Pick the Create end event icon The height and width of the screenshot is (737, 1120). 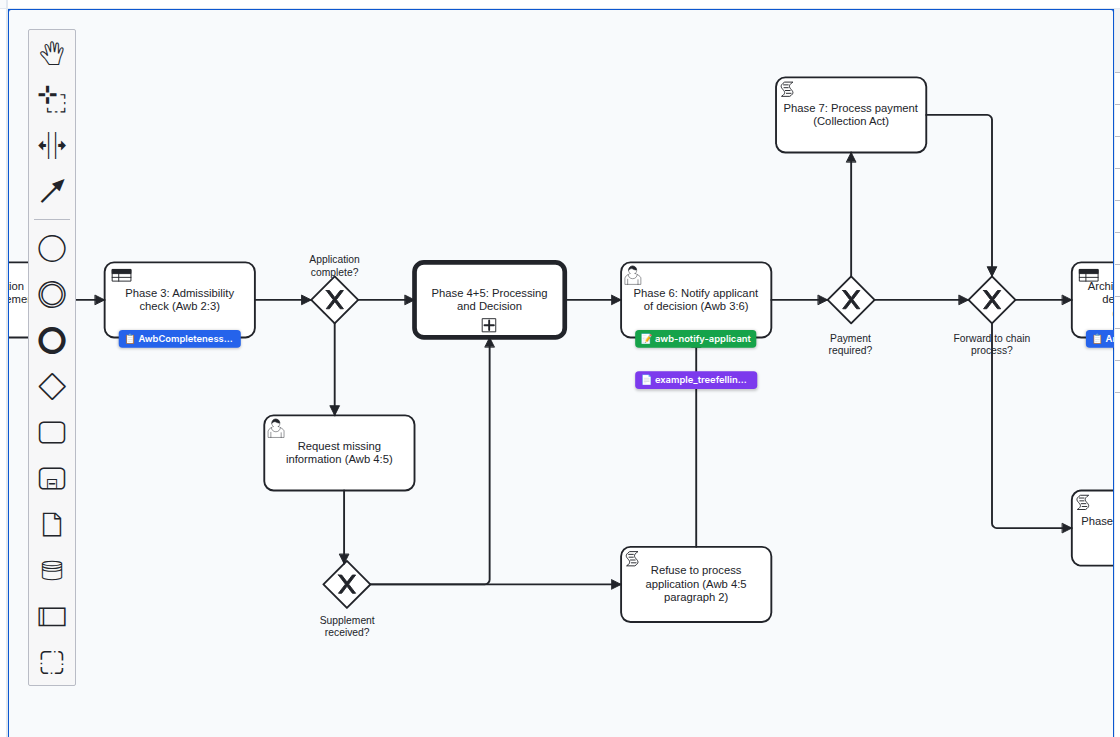52,340
